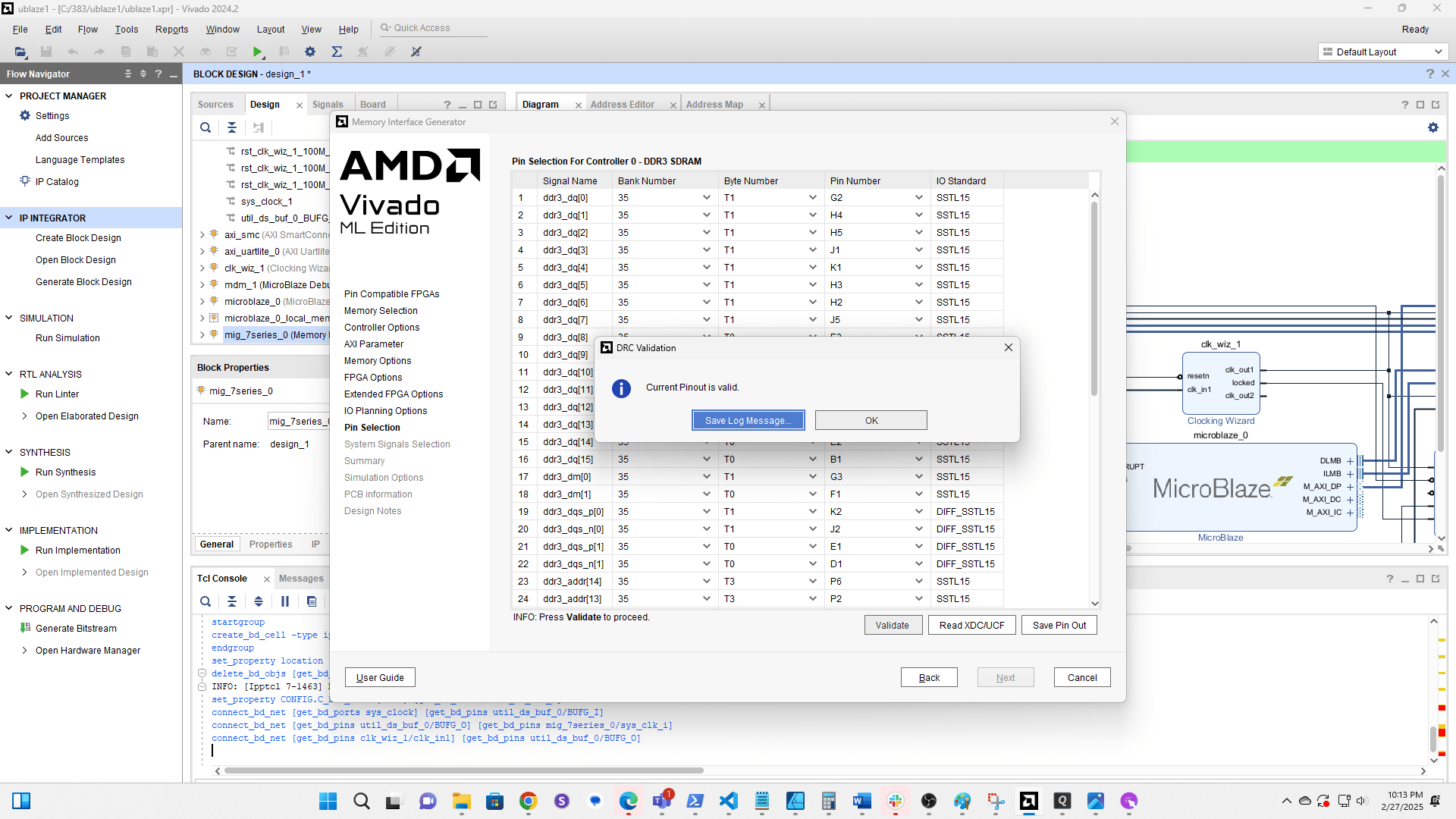Click the open project icon in main toolbar
The width and height of the screenshot is (1456, 819).
20,52
